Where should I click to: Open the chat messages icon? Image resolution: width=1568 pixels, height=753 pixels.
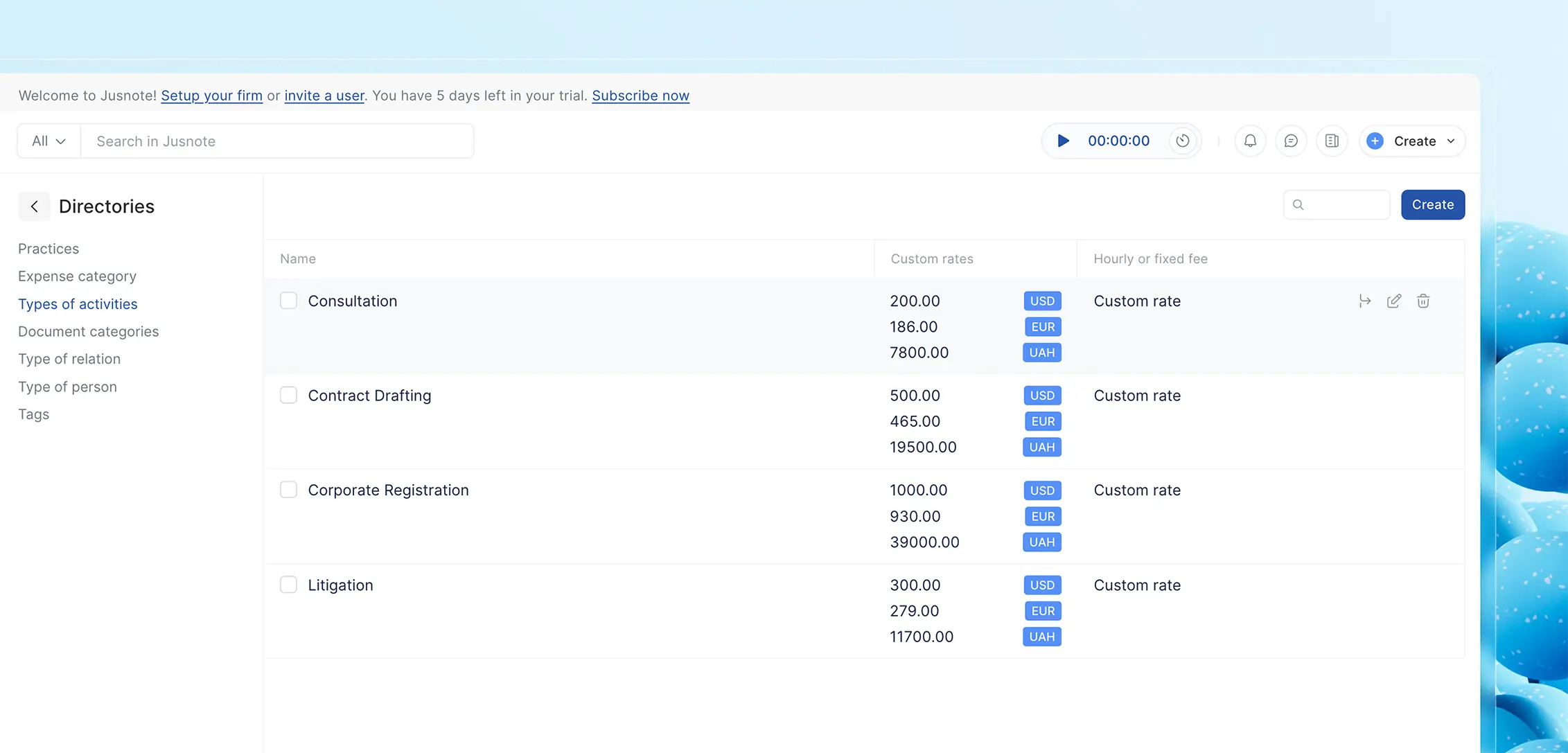pos(1291,141)
